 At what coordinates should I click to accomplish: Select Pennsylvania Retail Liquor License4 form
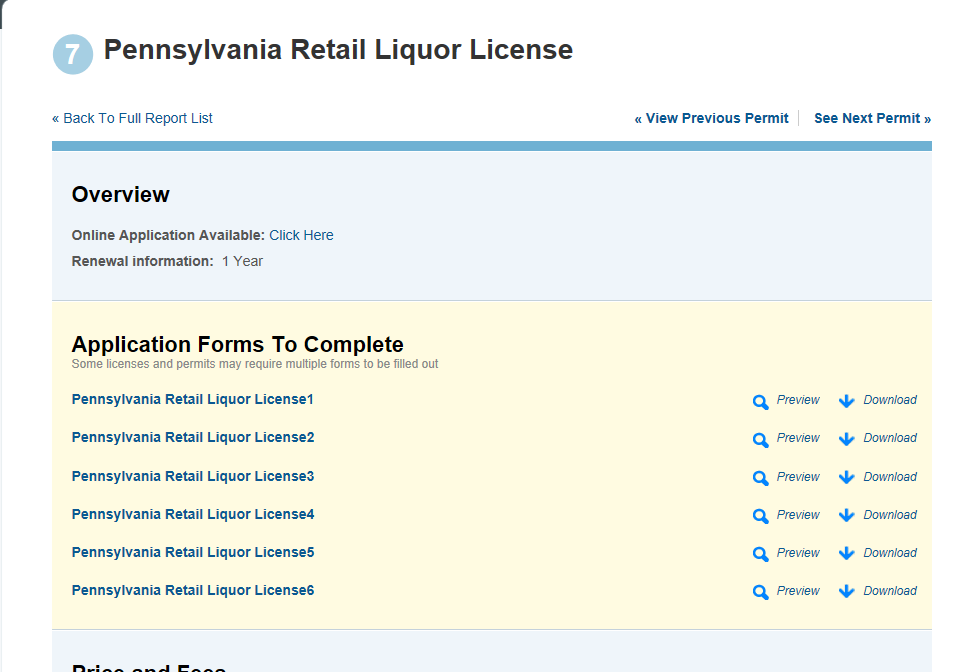192,514
